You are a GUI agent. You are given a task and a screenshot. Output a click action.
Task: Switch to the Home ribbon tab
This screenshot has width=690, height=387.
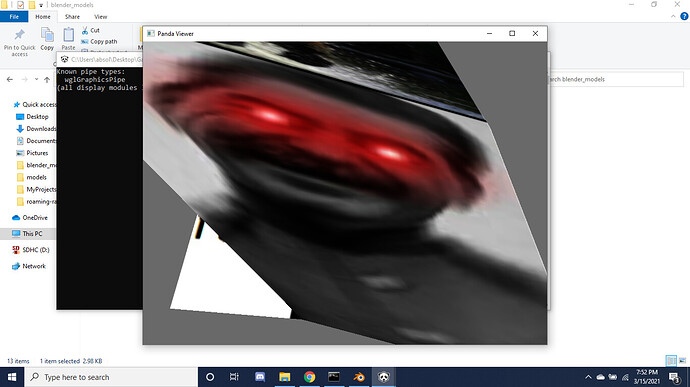(43, 17)
